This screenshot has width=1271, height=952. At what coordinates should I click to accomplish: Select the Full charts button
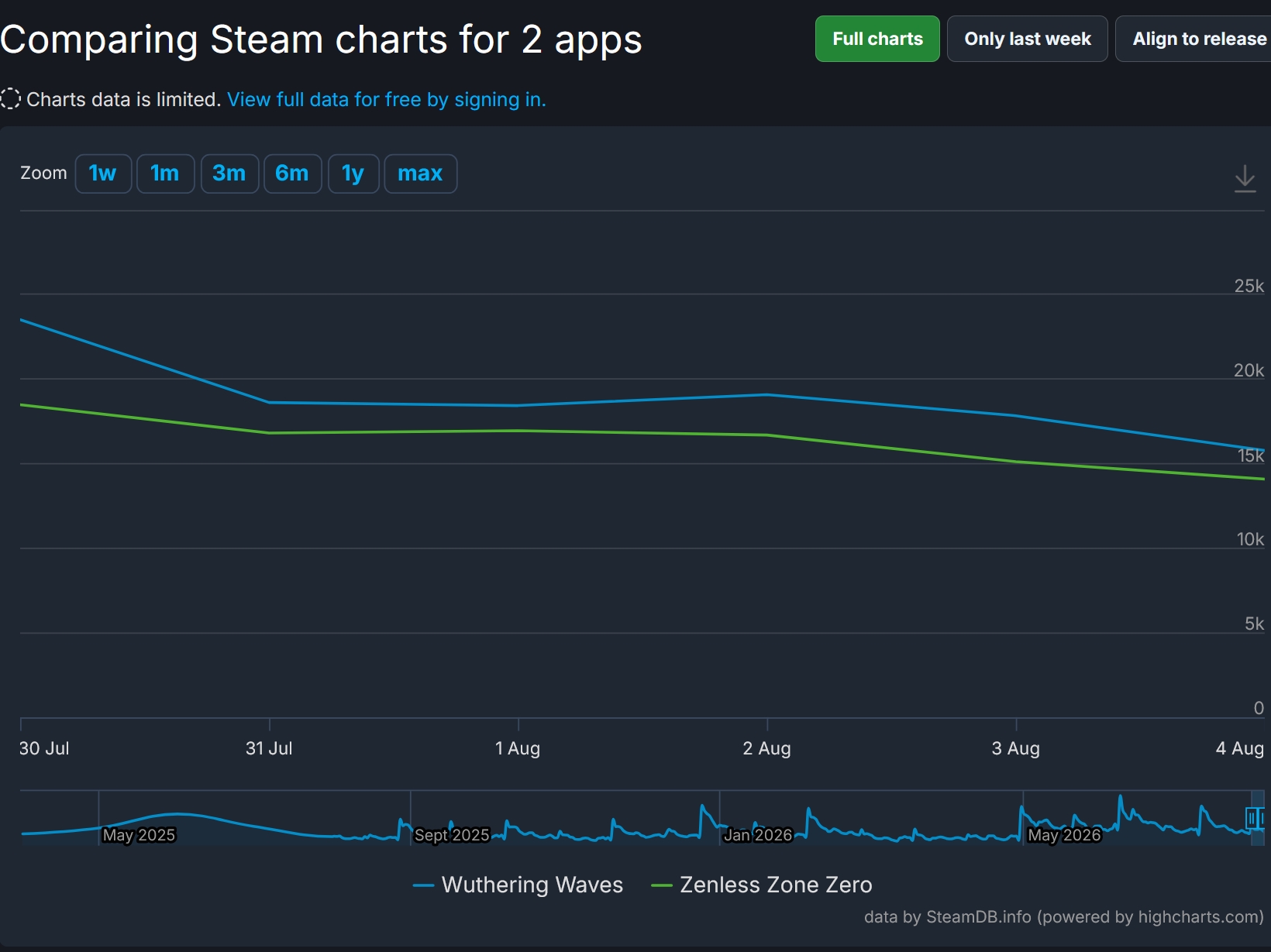877,39
